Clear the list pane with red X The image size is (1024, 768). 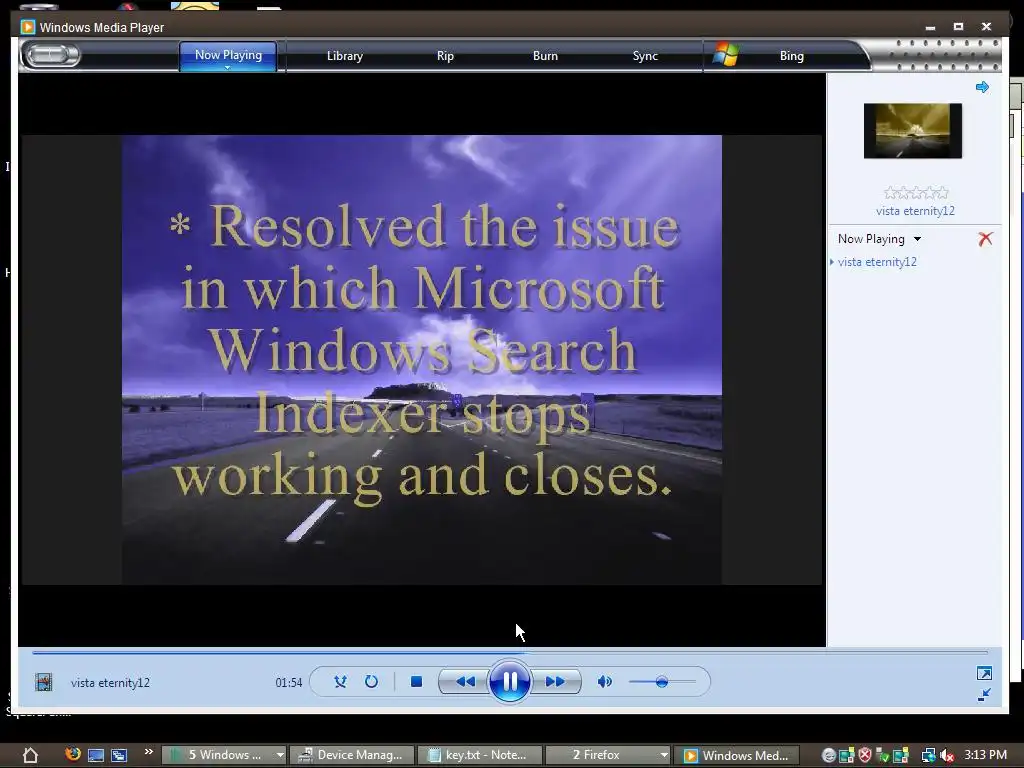coord(985,239)
